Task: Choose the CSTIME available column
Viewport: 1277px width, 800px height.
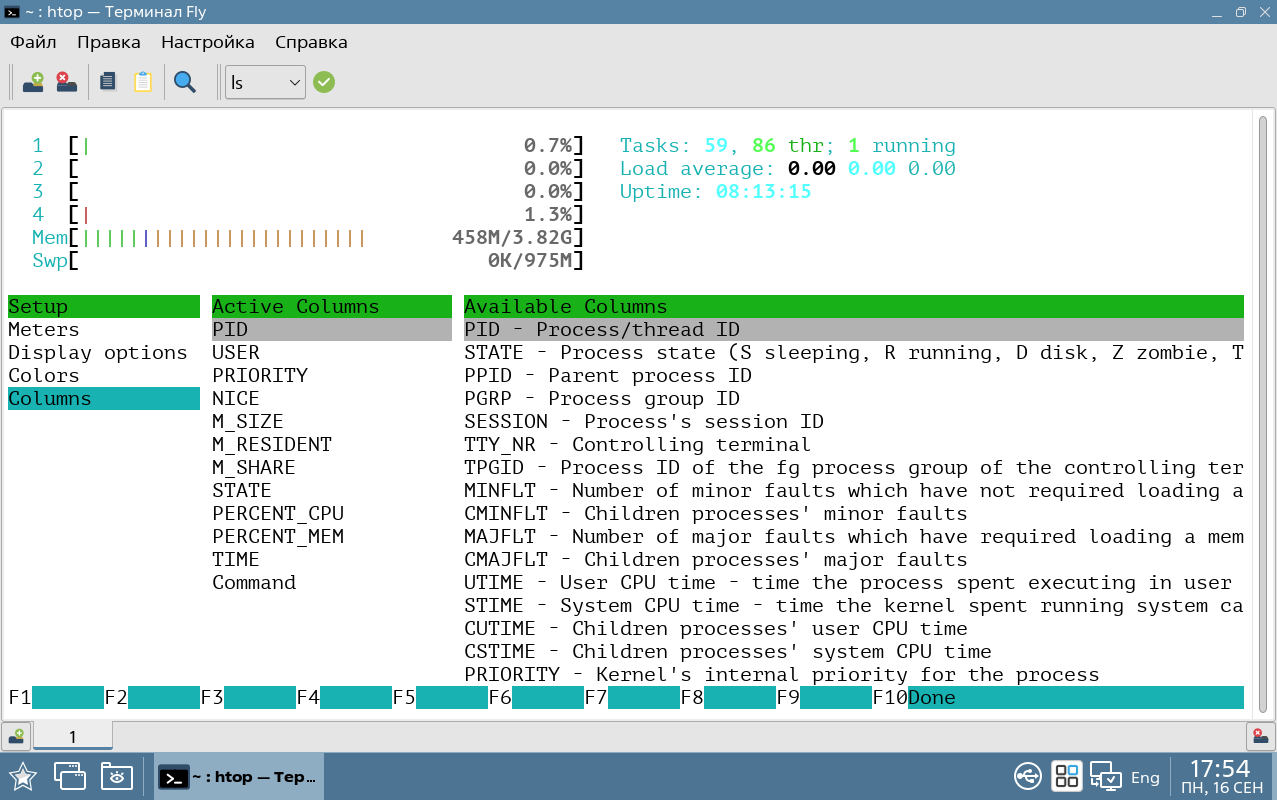Action: pos(854,652)
